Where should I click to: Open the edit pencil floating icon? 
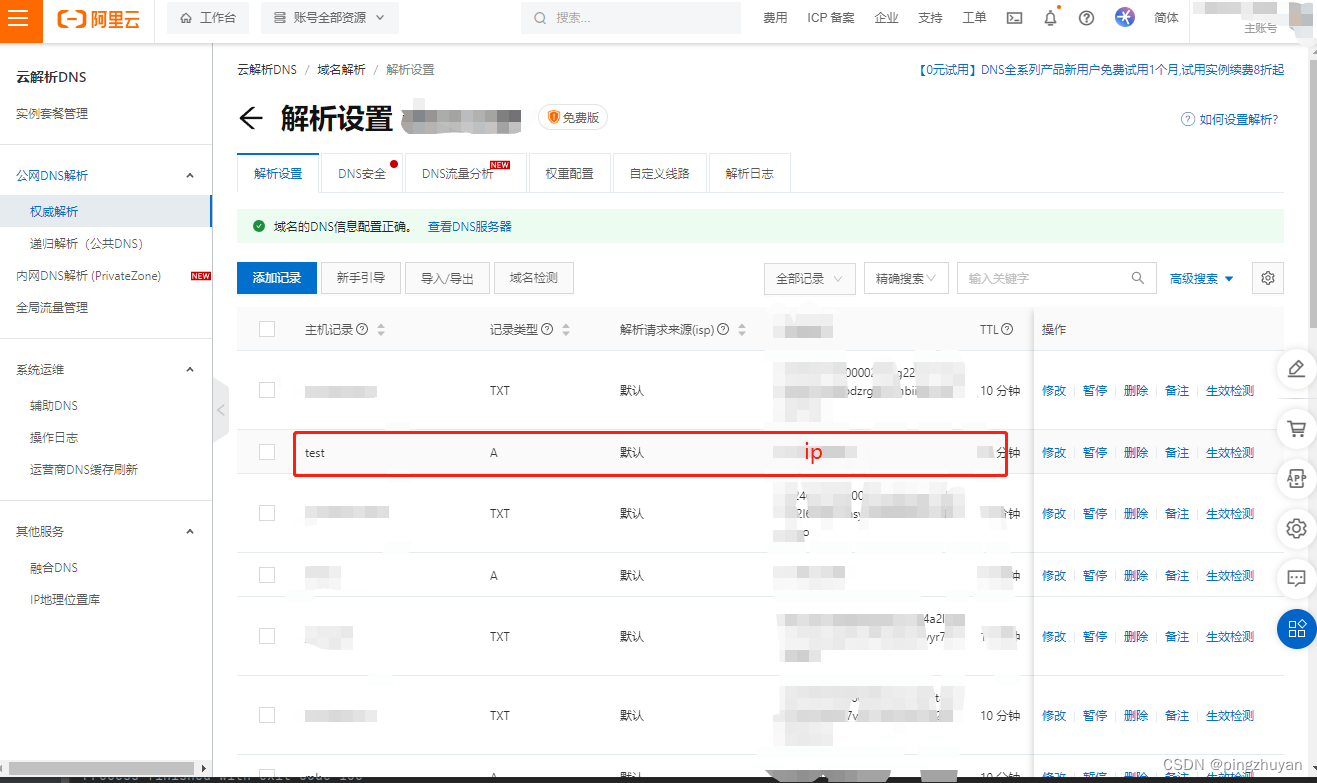click(x=1297, y=368)
